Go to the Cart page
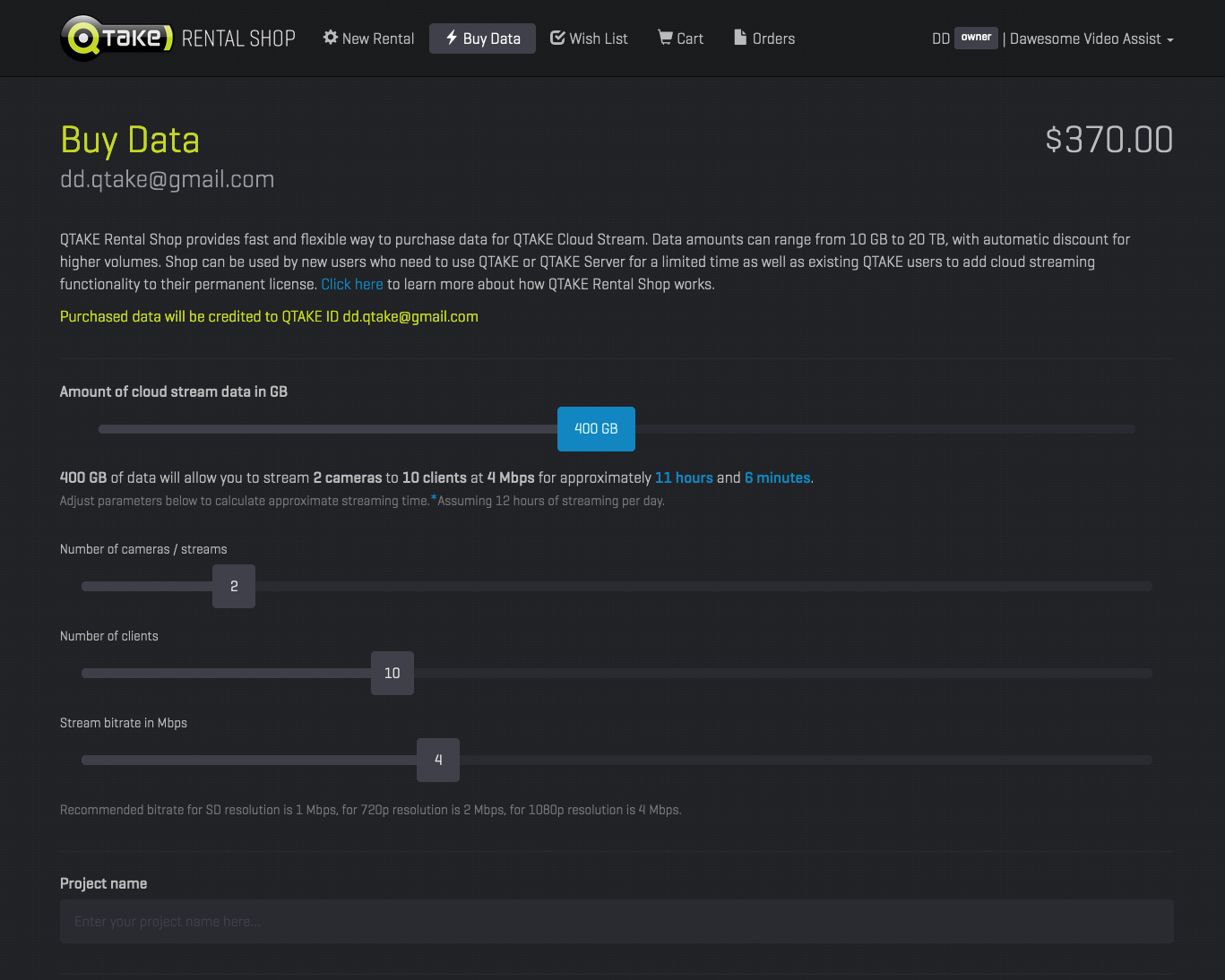 (681, 39)
